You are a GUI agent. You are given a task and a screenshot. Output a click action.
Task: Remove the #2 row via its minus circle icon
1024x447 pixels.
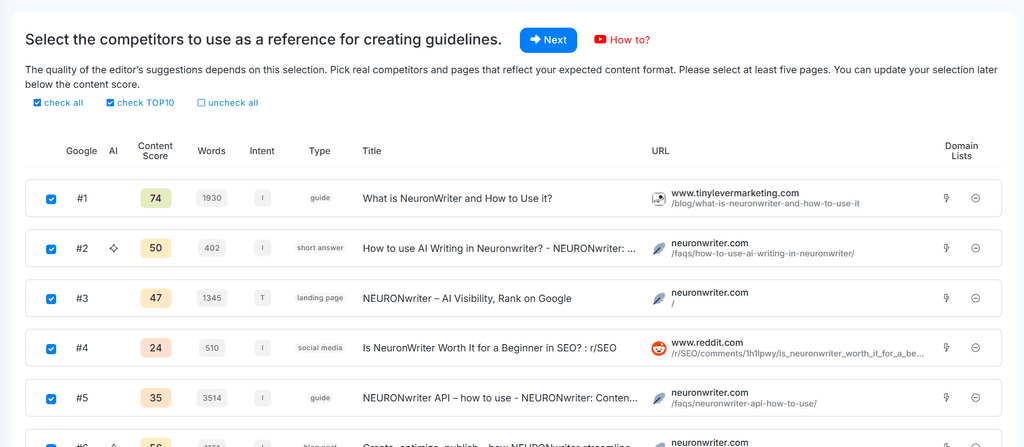tap(976, 248)
